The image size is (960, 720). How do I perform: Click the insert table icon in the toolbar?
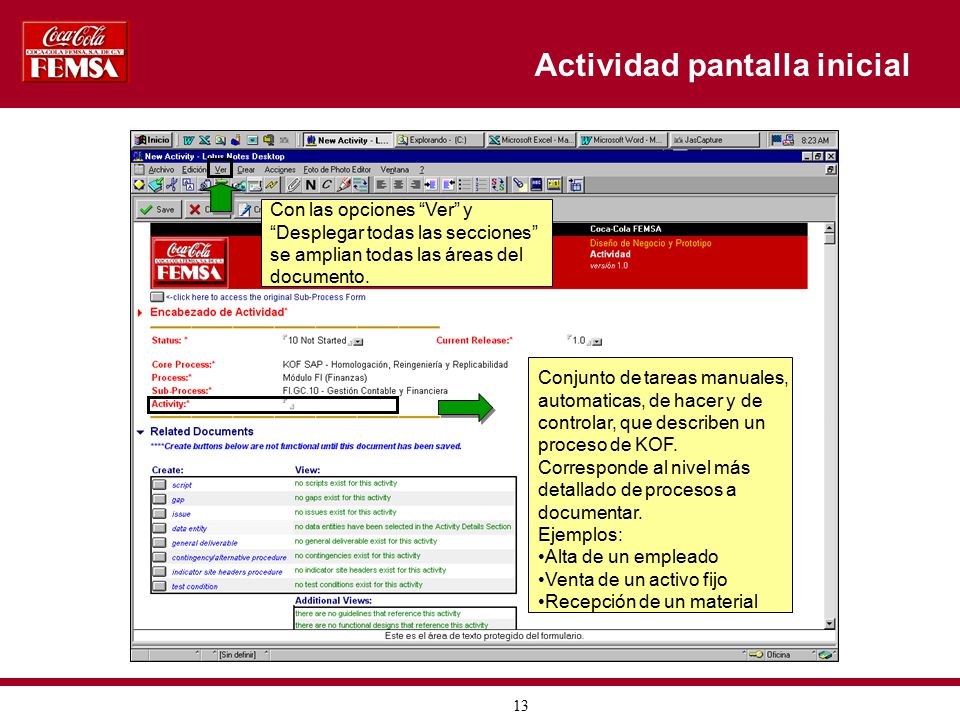(x=576, y=185)
